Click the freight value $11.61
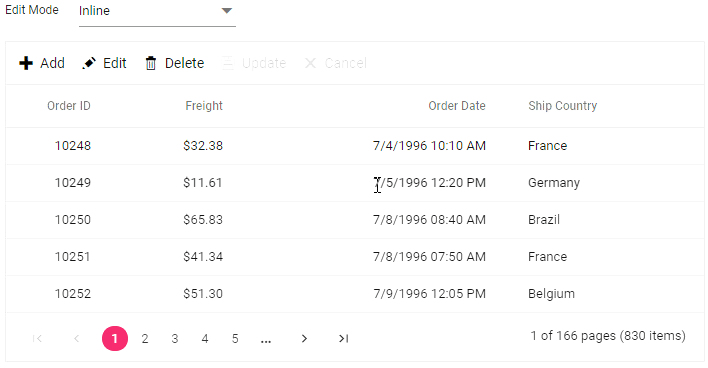708x368 pixels. [x=203, y=183]
